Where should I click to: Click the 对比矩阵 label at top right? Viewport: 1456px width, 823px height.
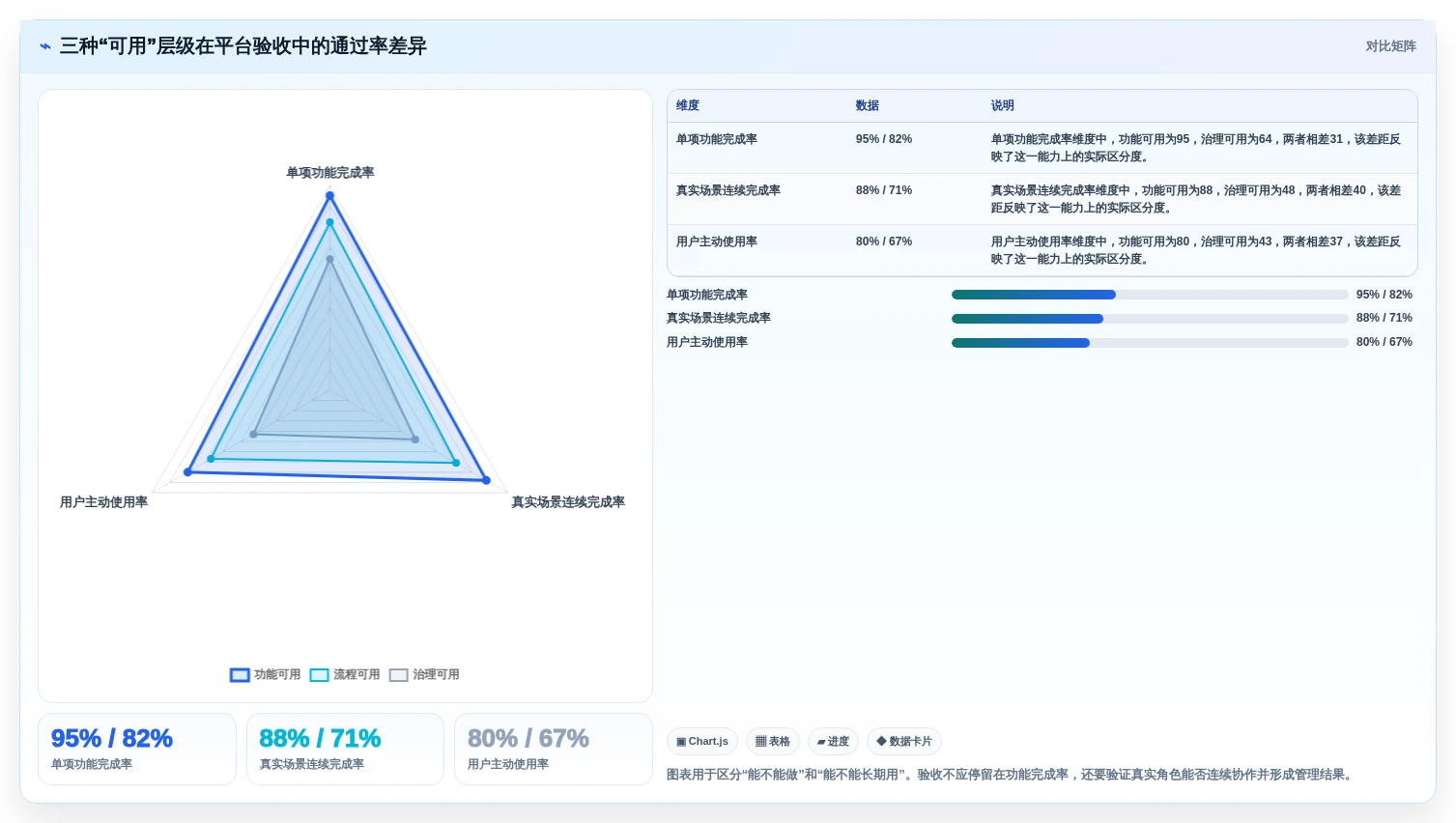tap(1390, 46)
